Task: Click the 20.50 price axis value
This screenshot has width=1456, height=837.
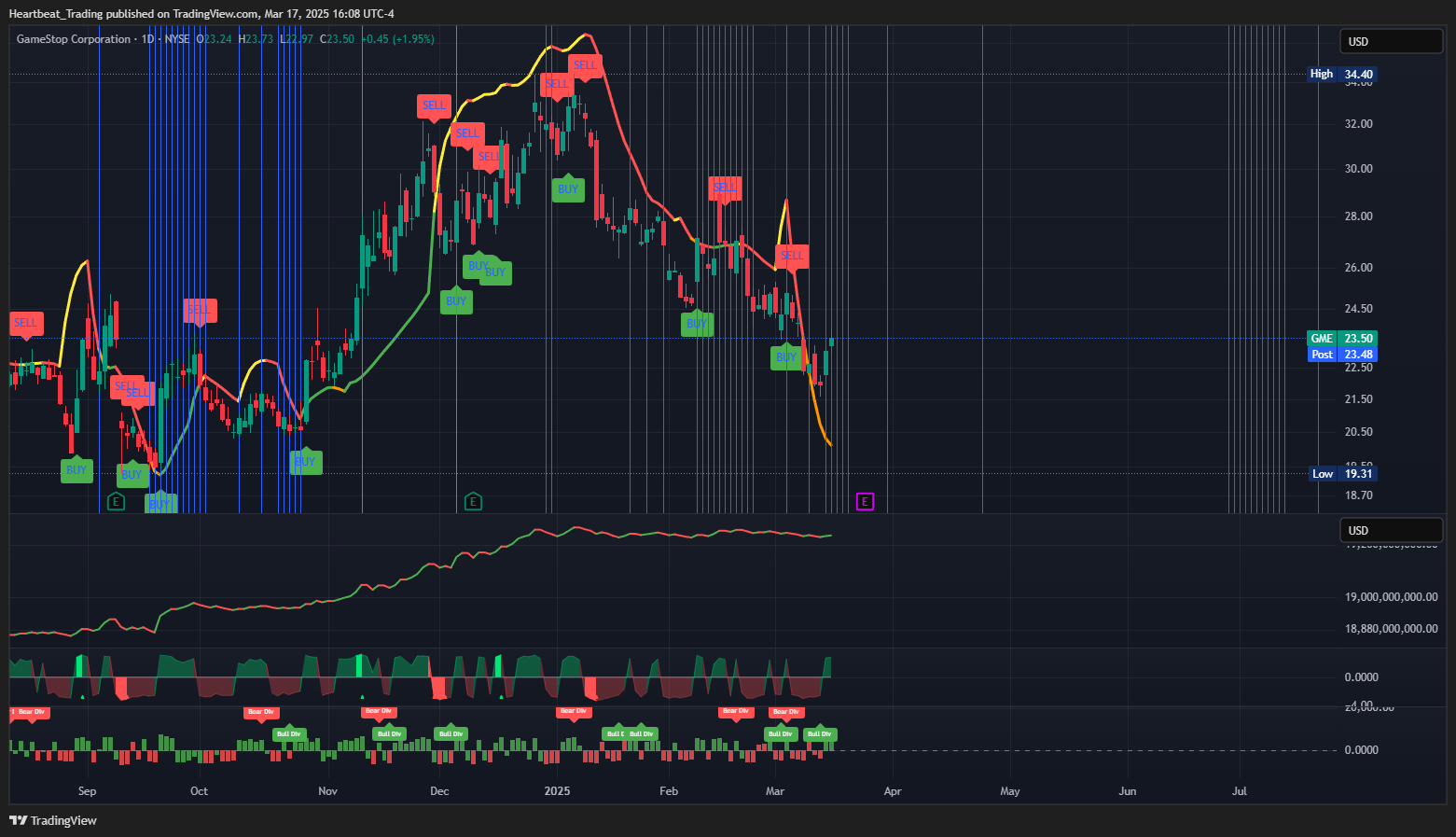Action: (1358, 432)
